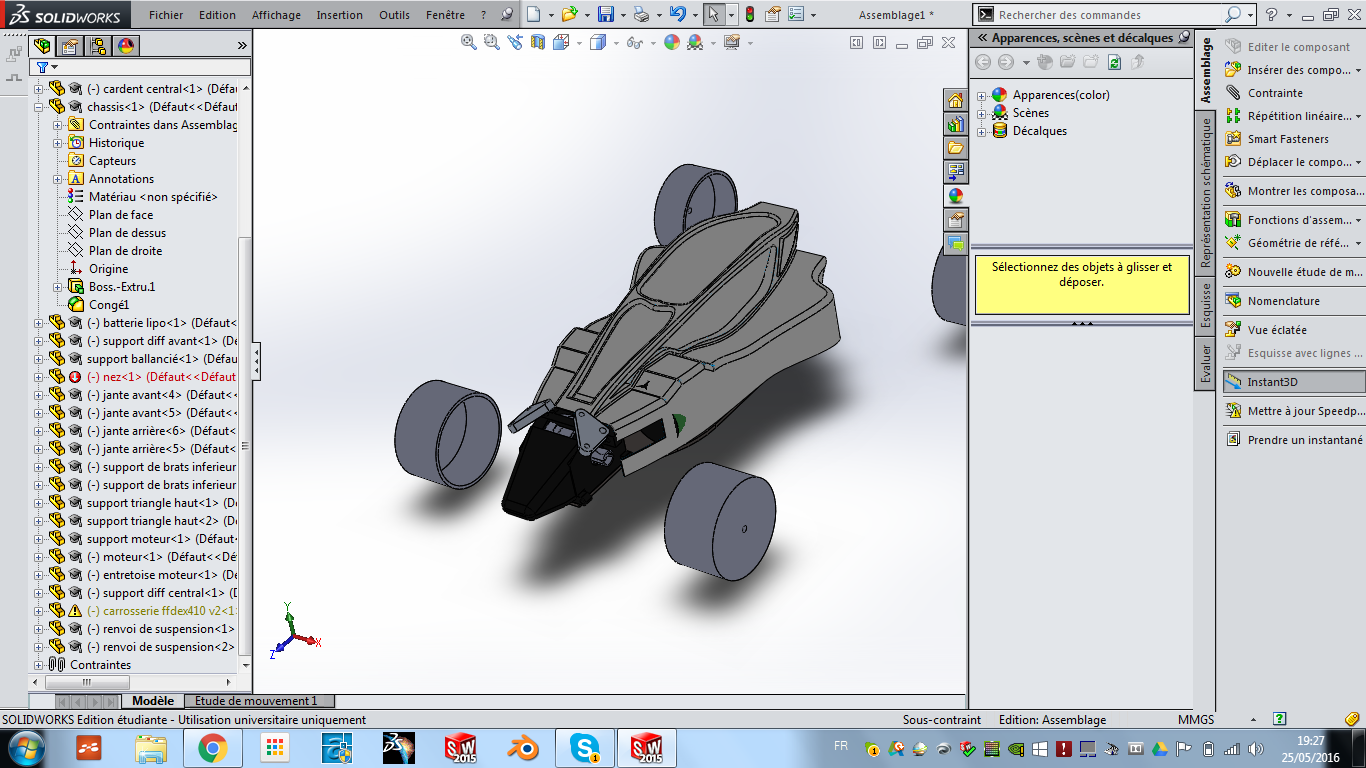Viewport: 1366px width, 768px height.
Task: Click Prendre un instantané button
Action: point(1304,440)
